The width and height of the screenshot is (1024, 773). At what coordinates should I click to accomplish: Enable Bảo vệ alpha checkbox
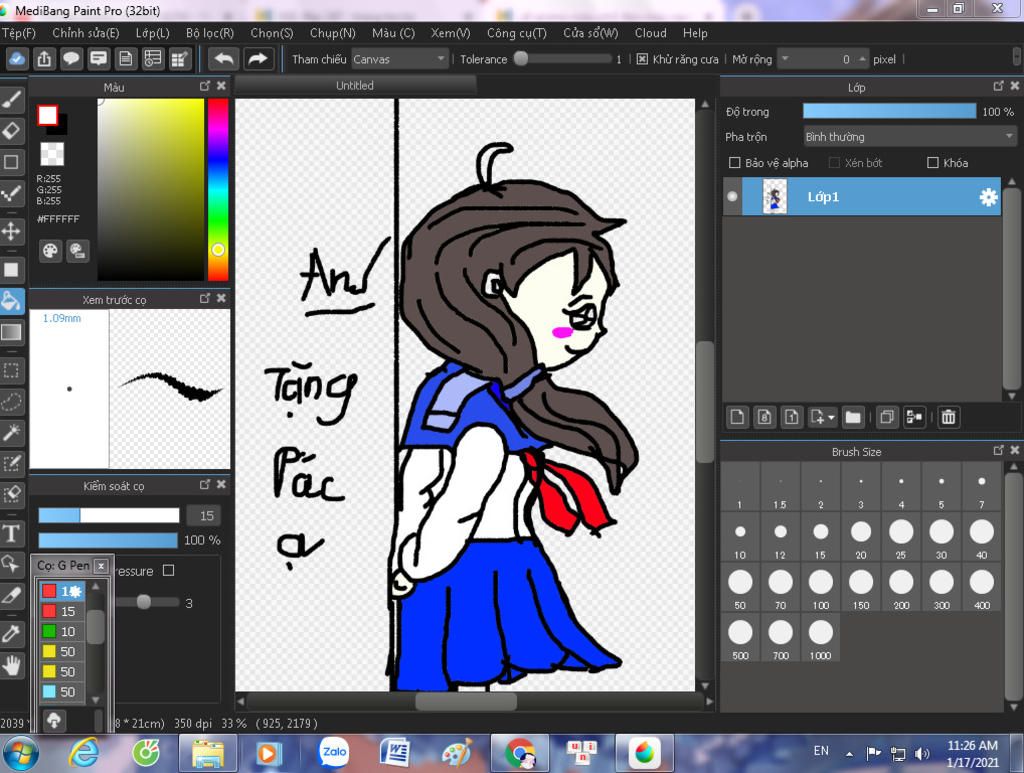tap(735, 163)
